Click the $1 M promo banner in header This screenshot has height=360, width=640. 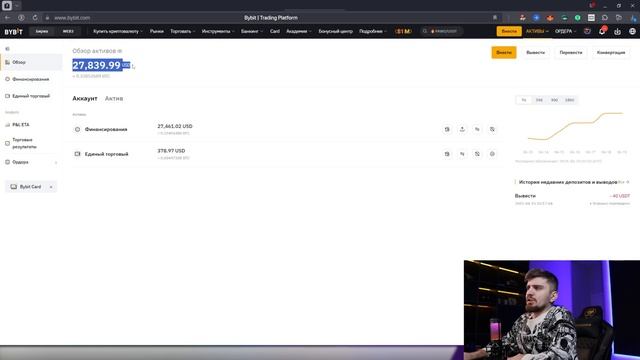point(403,31)
